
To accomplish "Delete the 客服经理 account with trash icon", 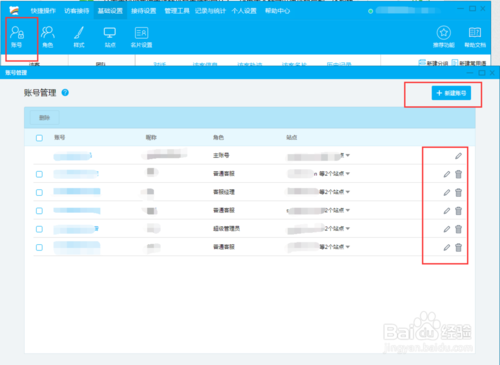I will 459,192.
